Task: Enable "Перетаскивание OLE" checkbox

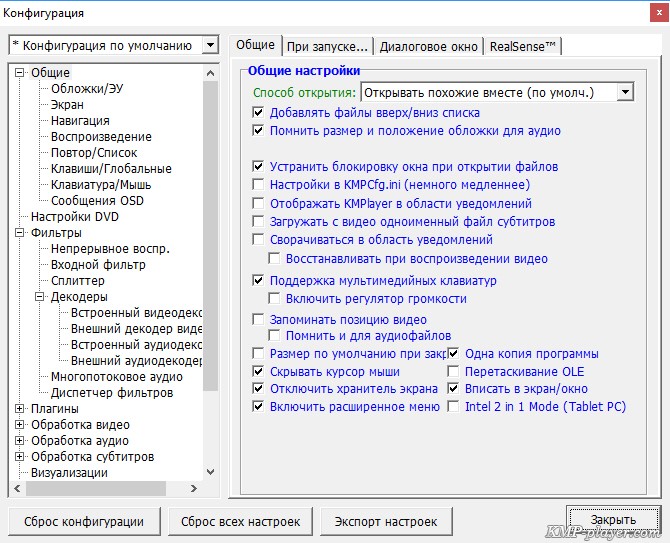Action: 453,372
